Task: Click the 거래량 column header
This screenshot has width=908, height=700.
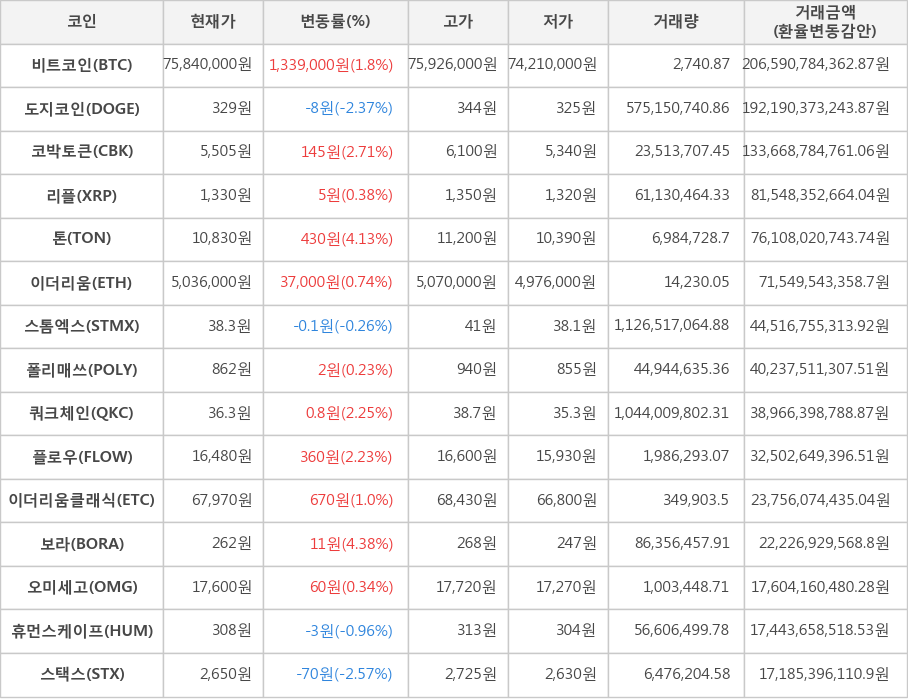Action: (676, 21)
